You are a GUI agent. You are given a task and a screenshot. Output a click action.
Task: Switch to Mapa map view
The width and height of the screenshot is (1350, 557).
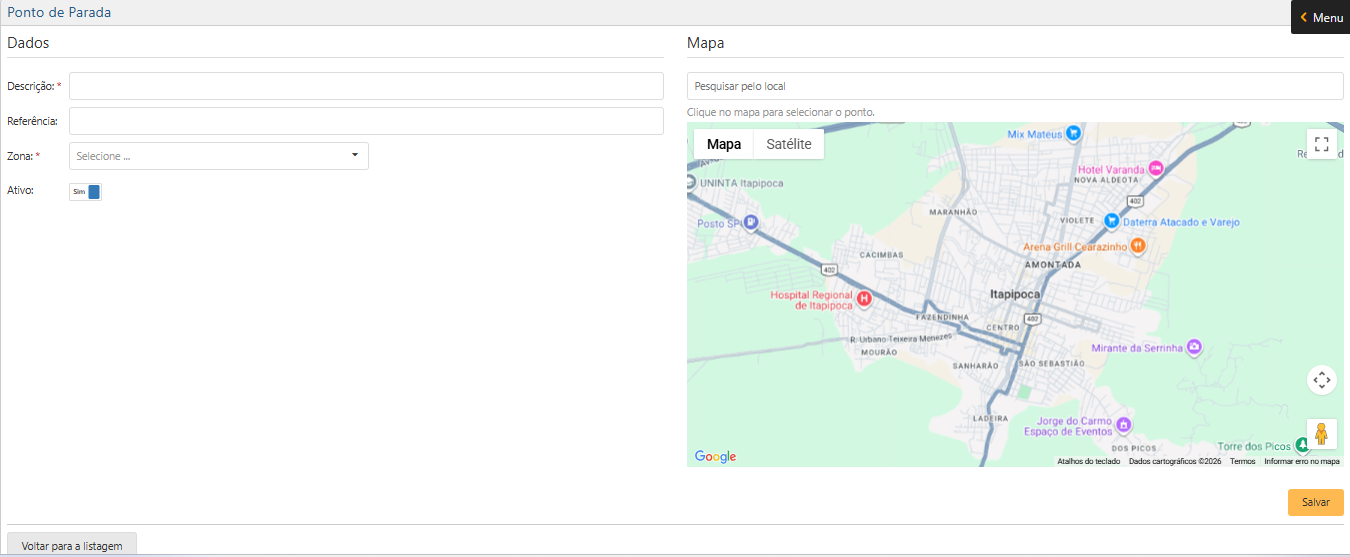724,144
